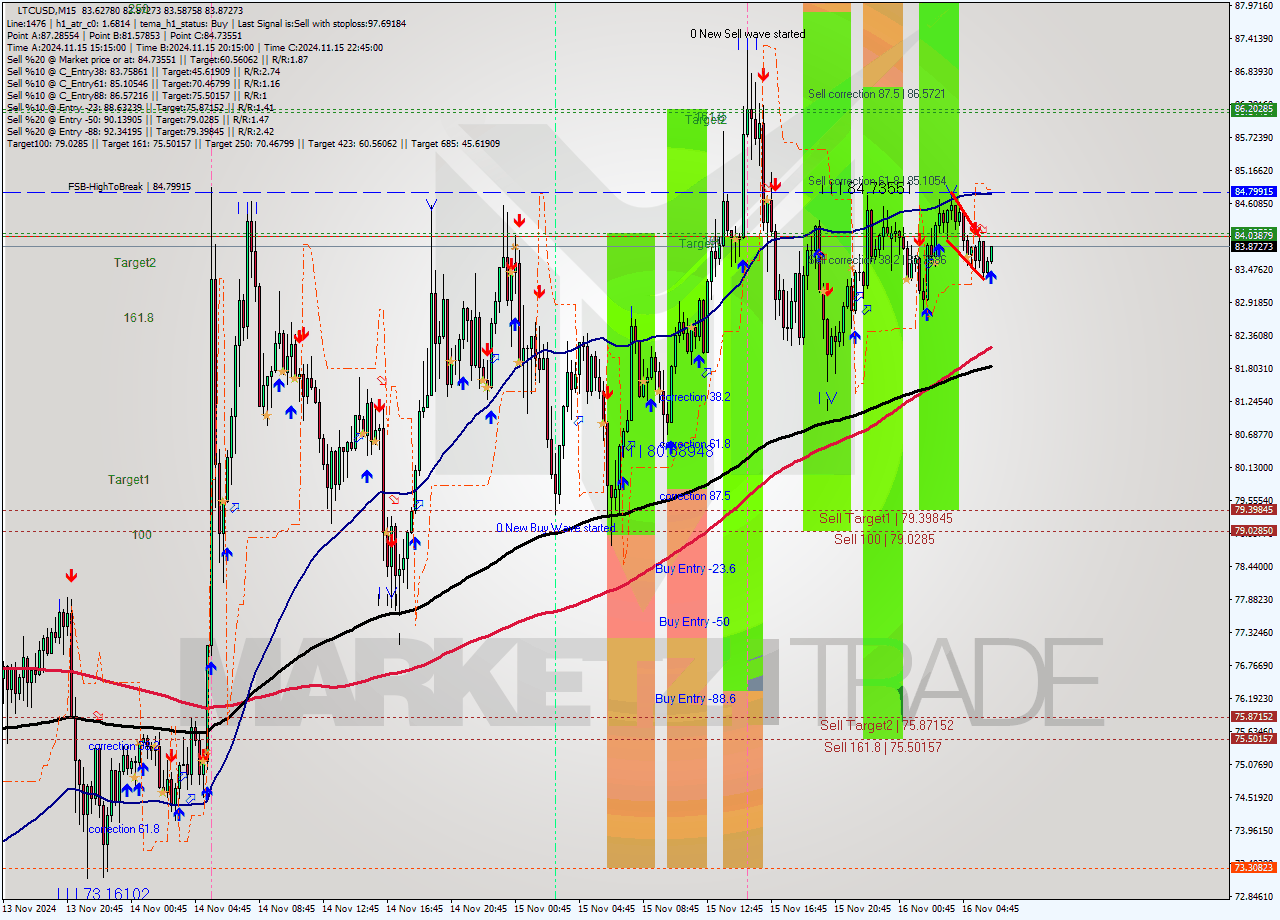Click the 'LTCUSD,M15' symbol title text
Viewport: 1280px width, 920px height.
[47, 10]
